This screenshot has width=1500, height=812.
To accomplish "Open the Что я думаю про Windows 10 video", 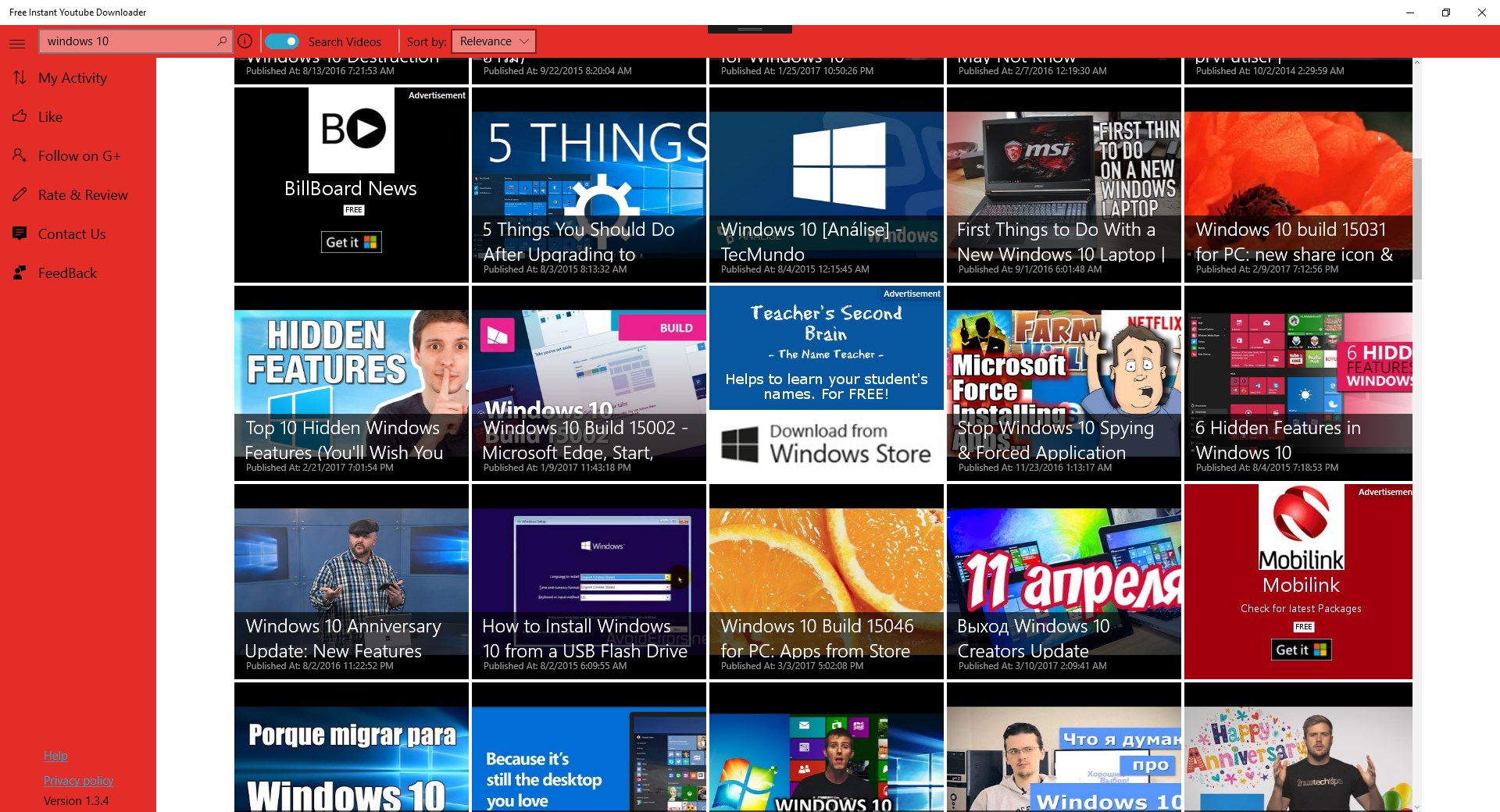I will click(1064, 747).
